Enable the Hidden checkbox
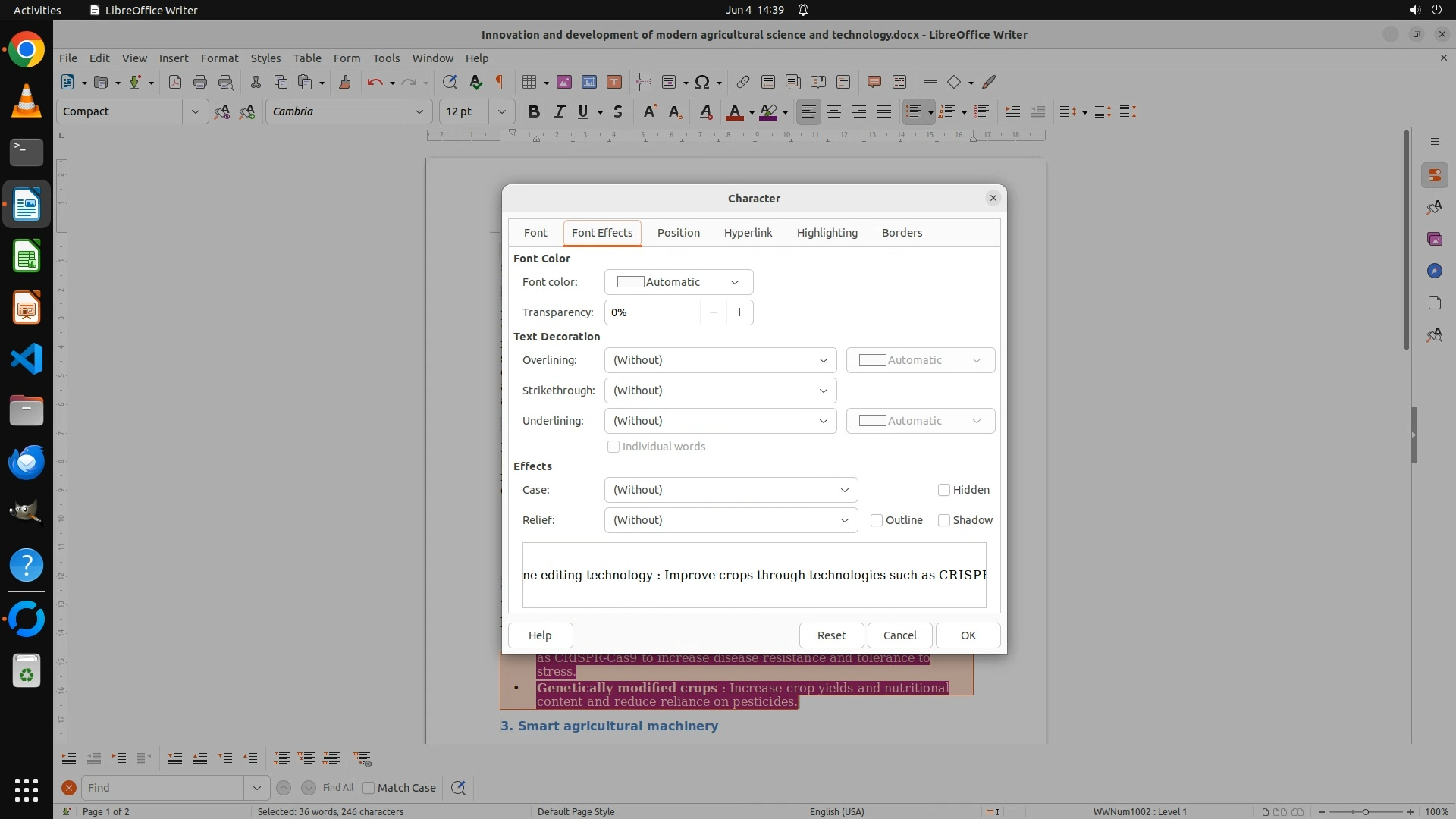The width and height of the screenshot is (1456, 819). [x=944, y=490]
